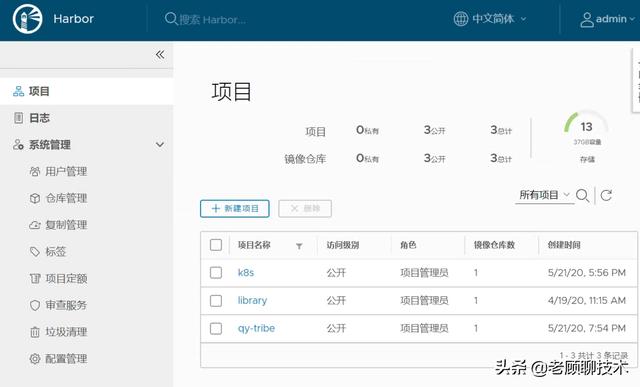Check the k8s project row checkbox
The image size is (640, 387).
pyautogui.click(x=216, y=273)
